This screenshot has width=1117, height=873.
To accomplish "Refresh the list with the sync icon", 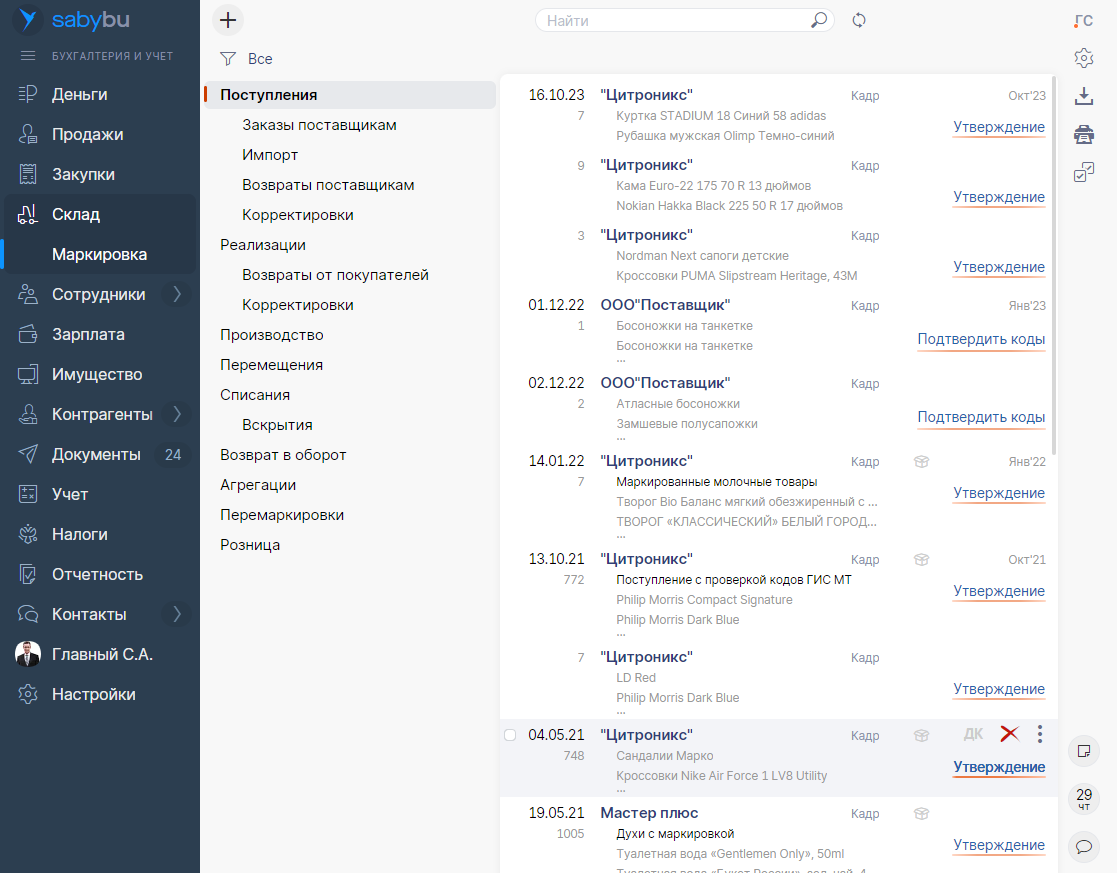I will [x=858, y=20].
